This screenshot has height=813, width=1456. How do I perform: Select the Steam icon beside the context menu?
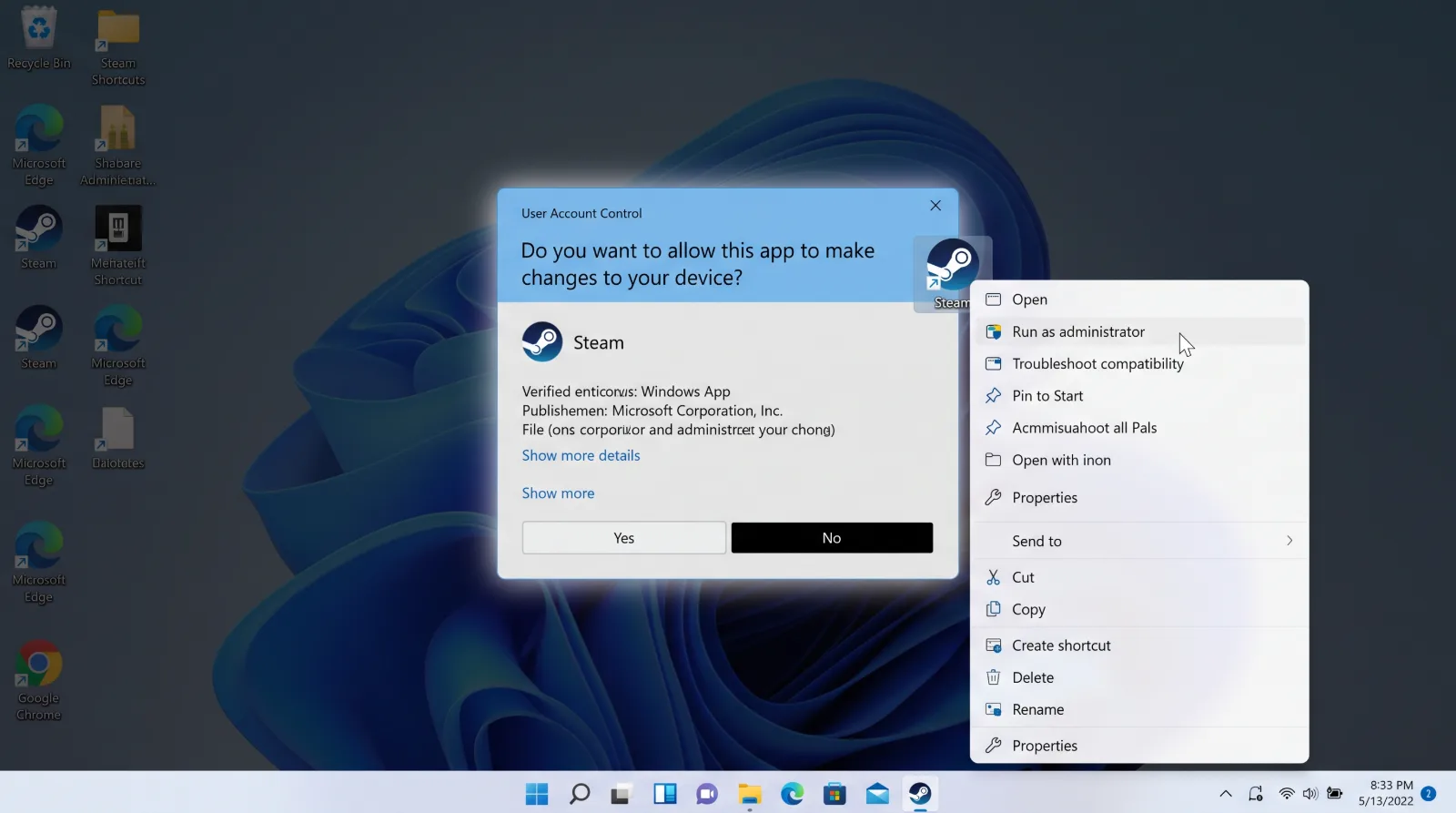[x=952, y=273]
